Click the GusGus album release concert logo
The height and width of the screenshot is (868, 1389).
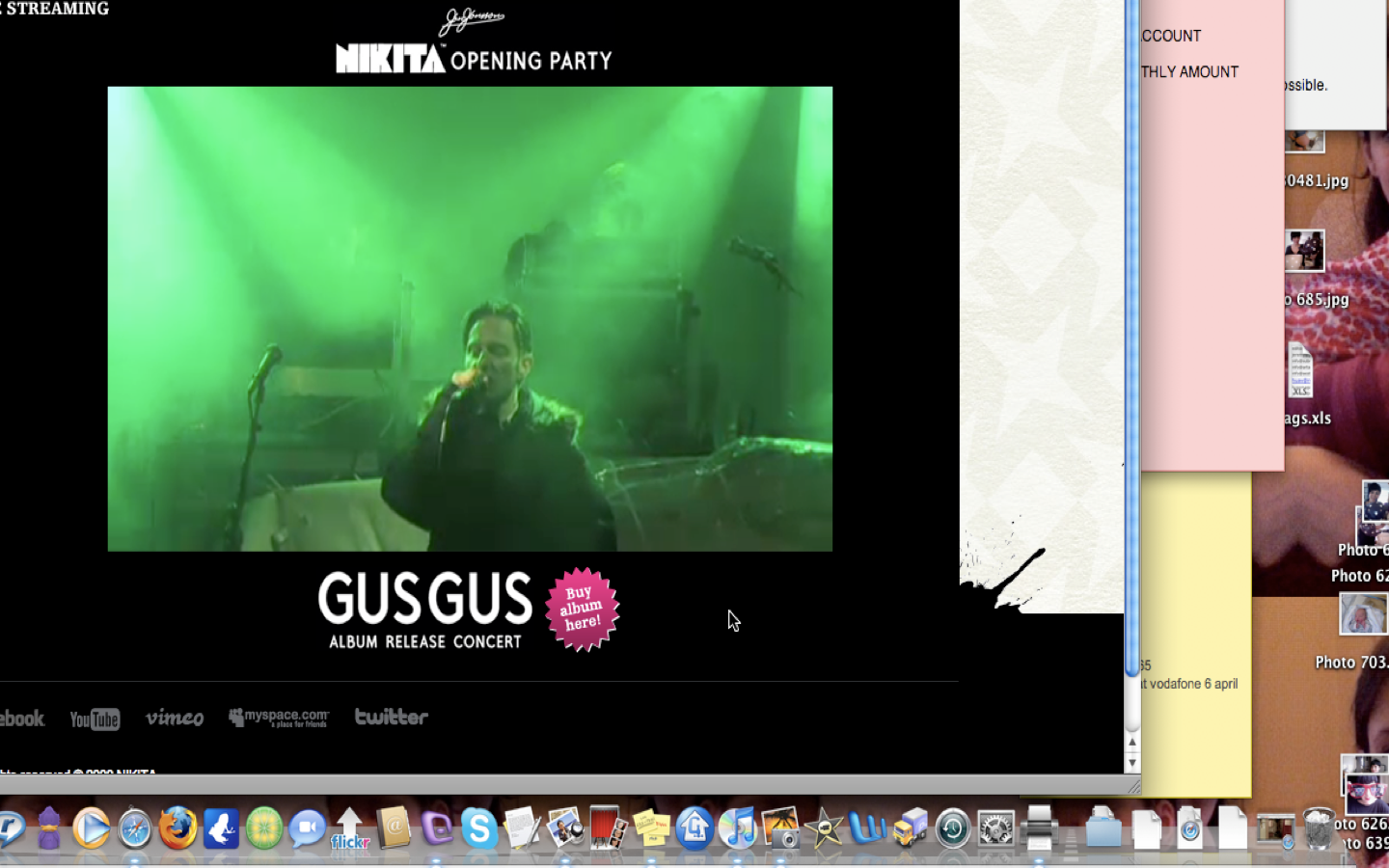425,610
